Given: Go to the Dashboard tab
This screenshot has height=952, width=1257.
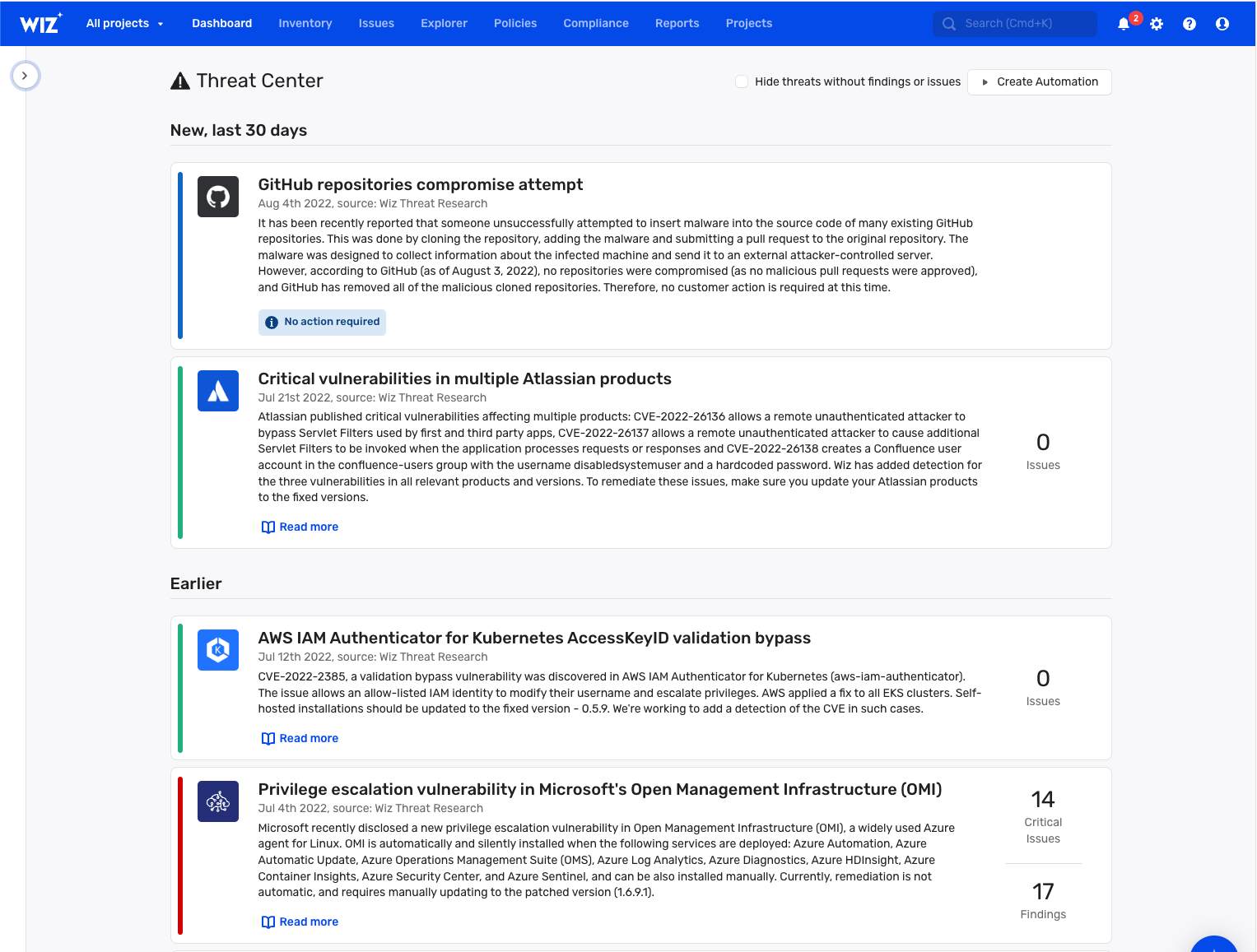Looking at the screenshot, I should point(222,23).
